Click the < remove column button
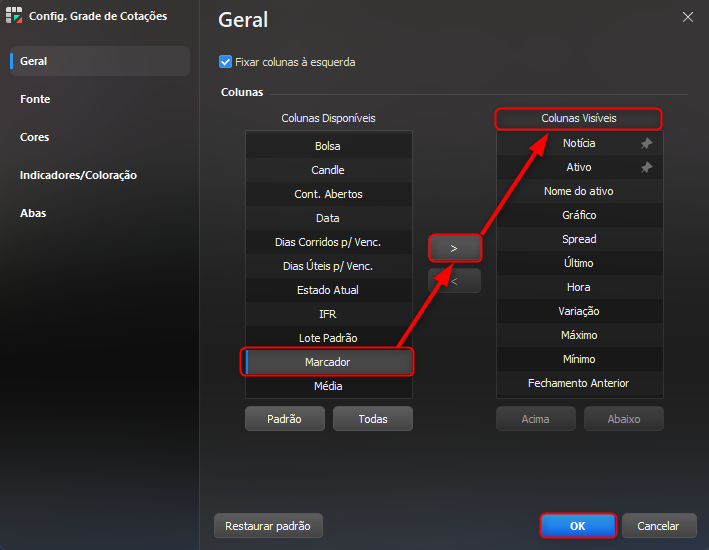Screen dimensions: 709x550 tap(454, 281)
